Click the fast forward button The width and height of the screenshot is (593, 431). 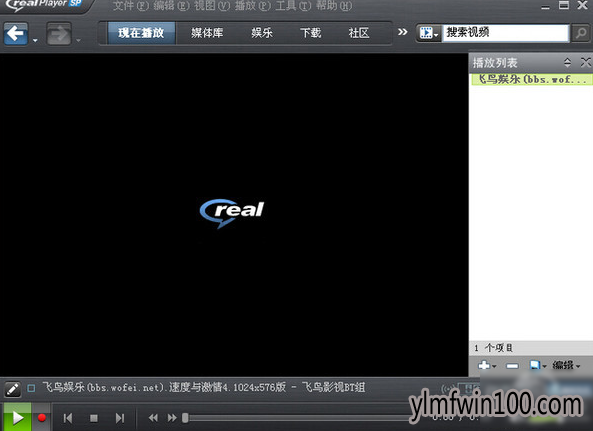pos(172,418)
